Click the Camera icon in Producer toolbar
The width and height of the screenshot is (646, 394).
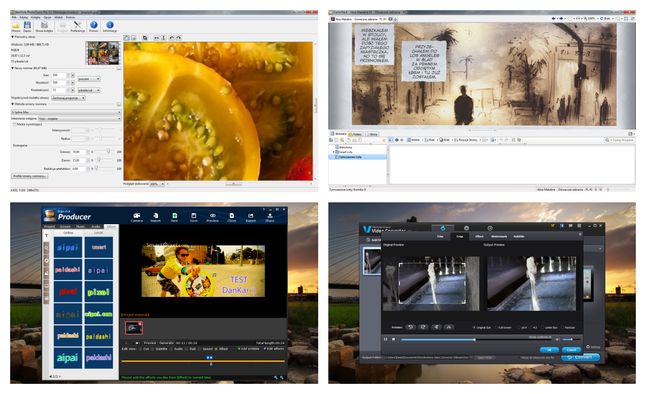coord(137,217)
